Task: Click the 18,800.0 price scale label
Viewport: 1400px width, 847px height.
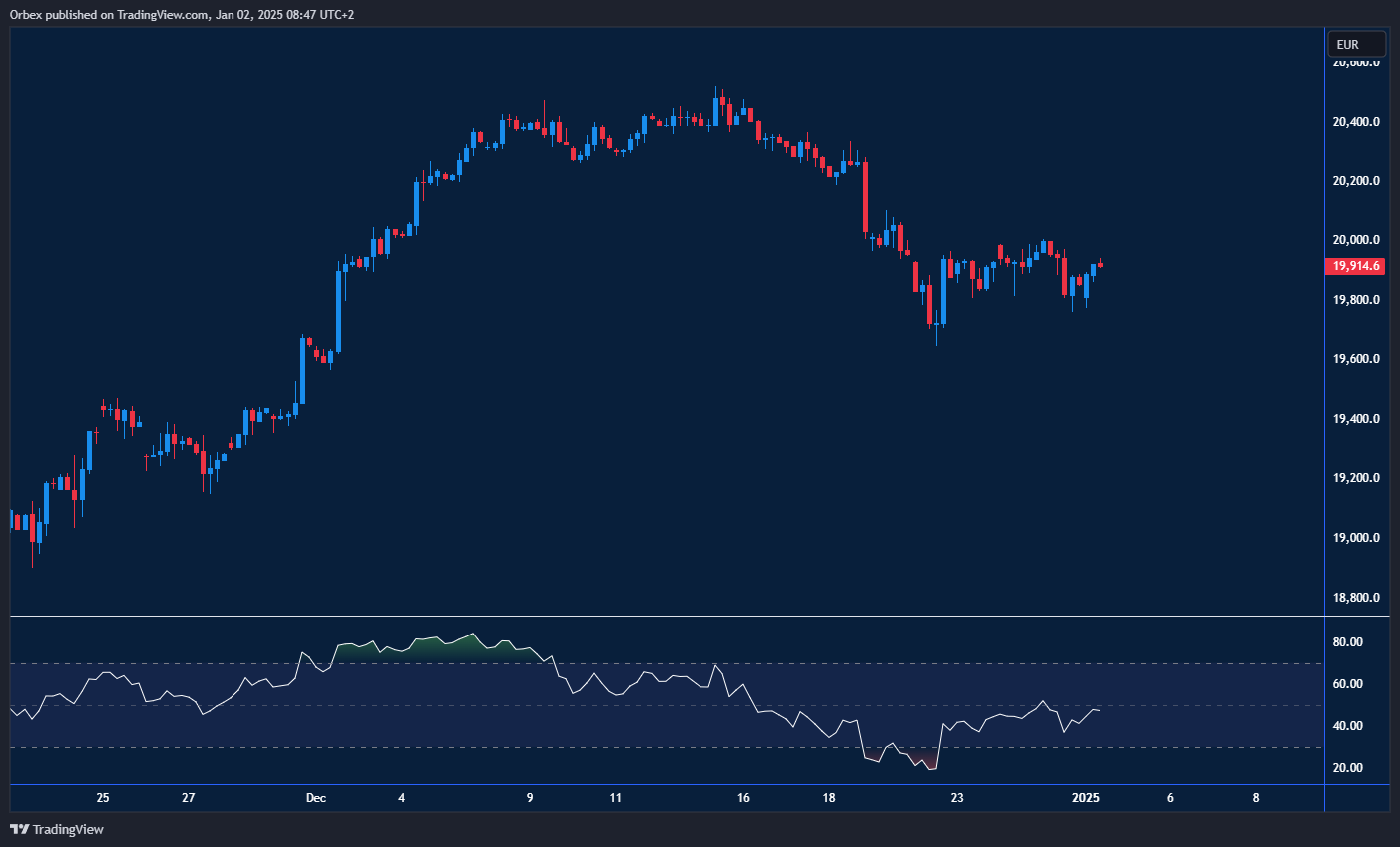Action: coord(1356,598)
